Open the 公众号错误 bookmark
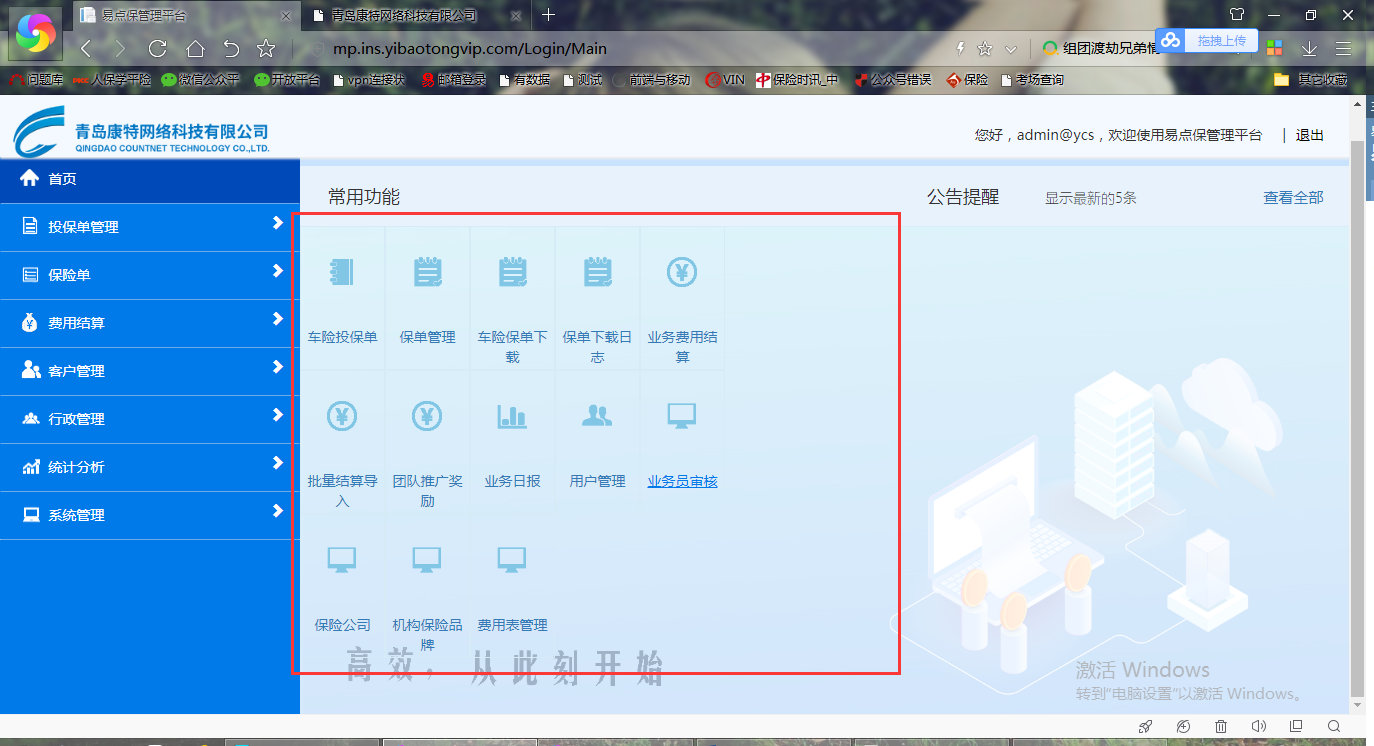The image size is (1374, 746). [x=892, y=80]
